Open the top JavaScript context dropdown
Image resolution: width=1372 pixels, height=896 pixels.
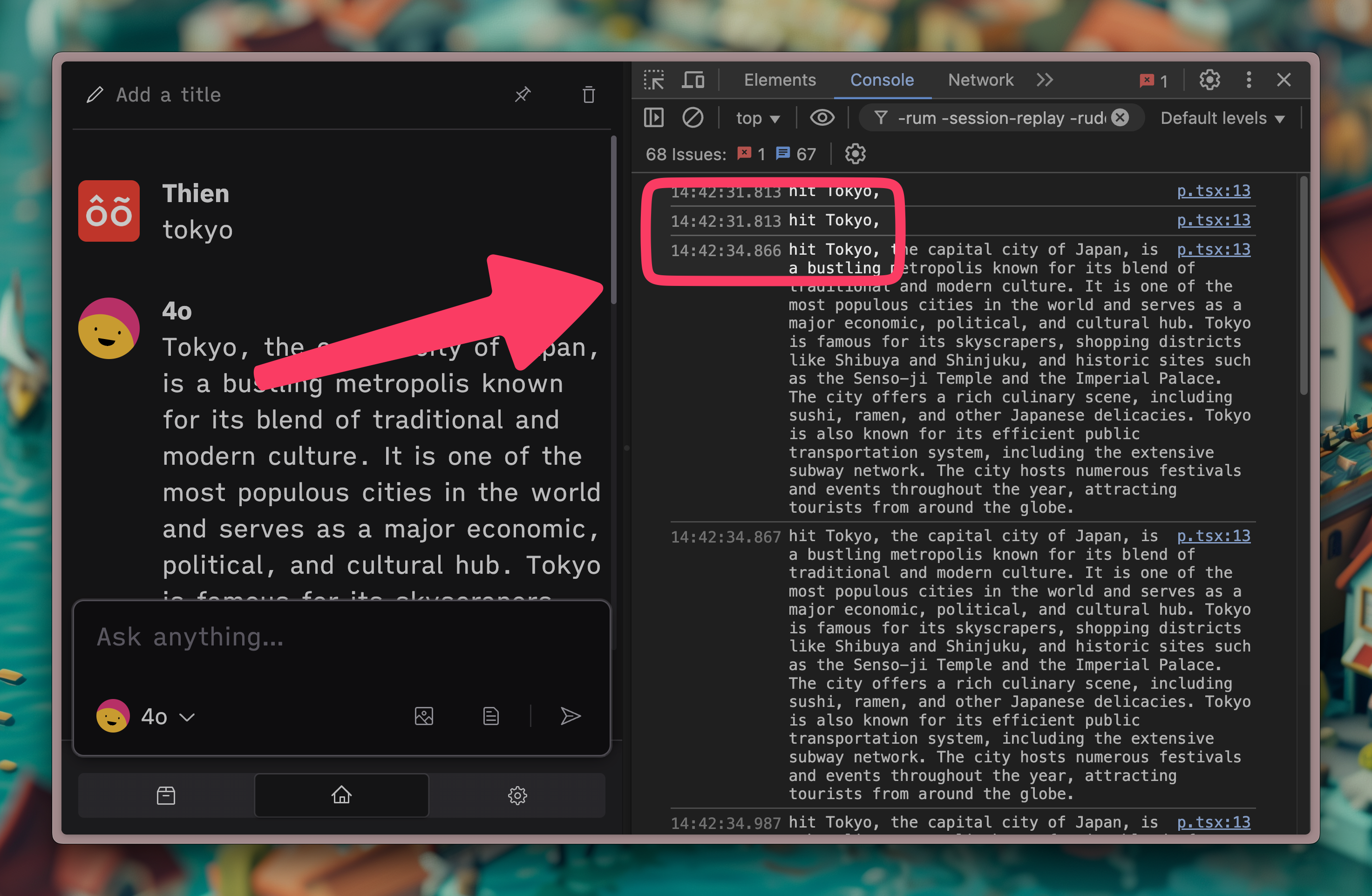pos(758,118)
